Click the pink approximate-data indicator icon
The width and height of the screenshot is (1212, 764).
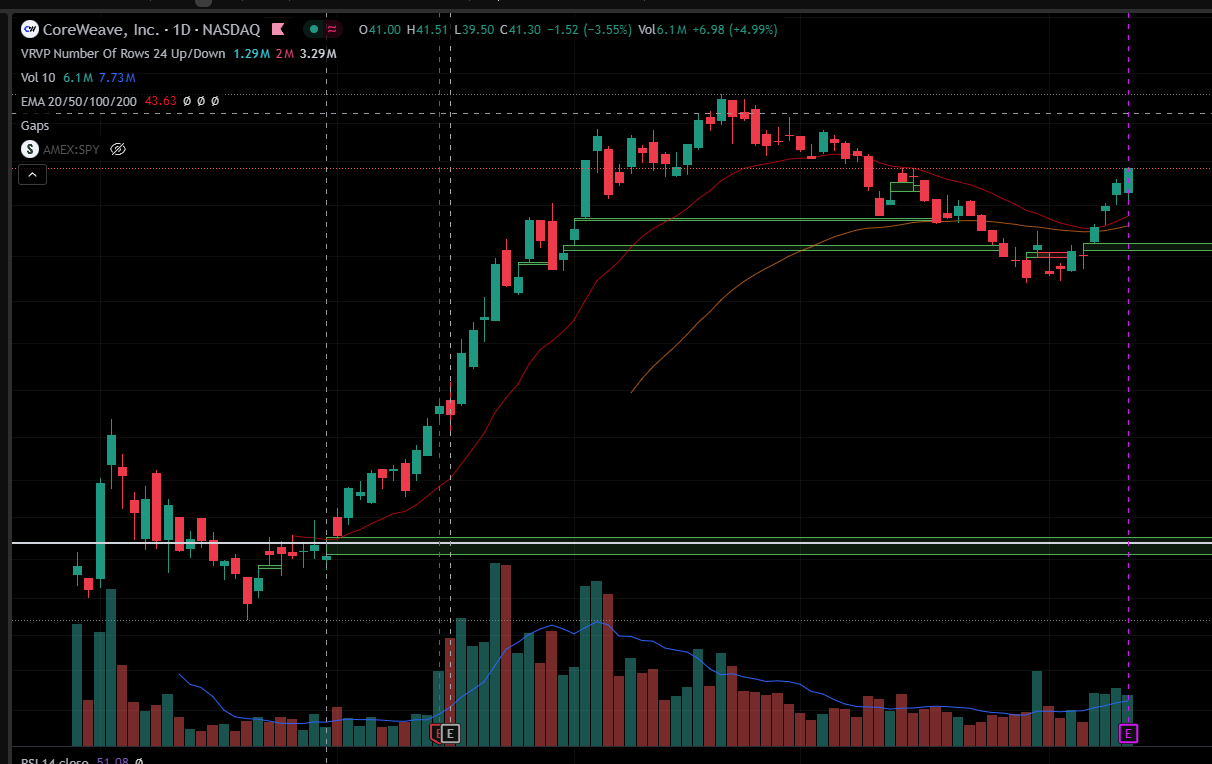pyautogui.click(x=332, y=30)
